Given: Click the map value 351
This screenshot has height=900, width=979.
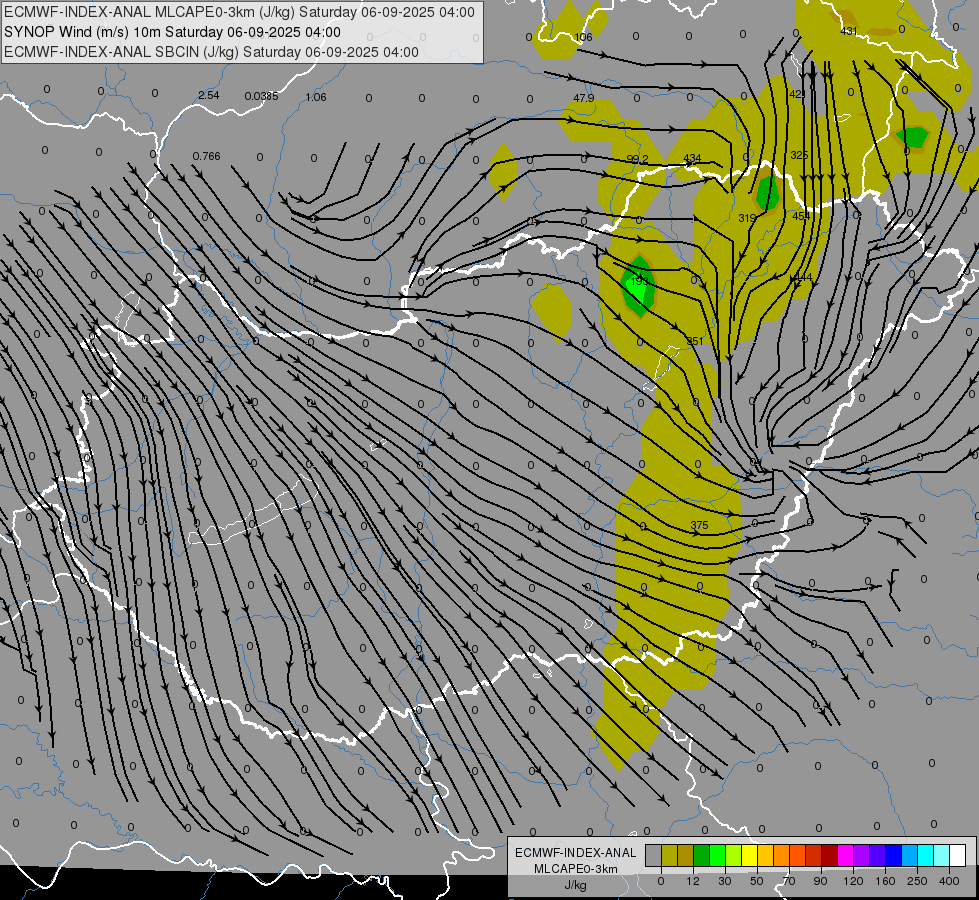Looking at the screenshot, I should 694,341.
